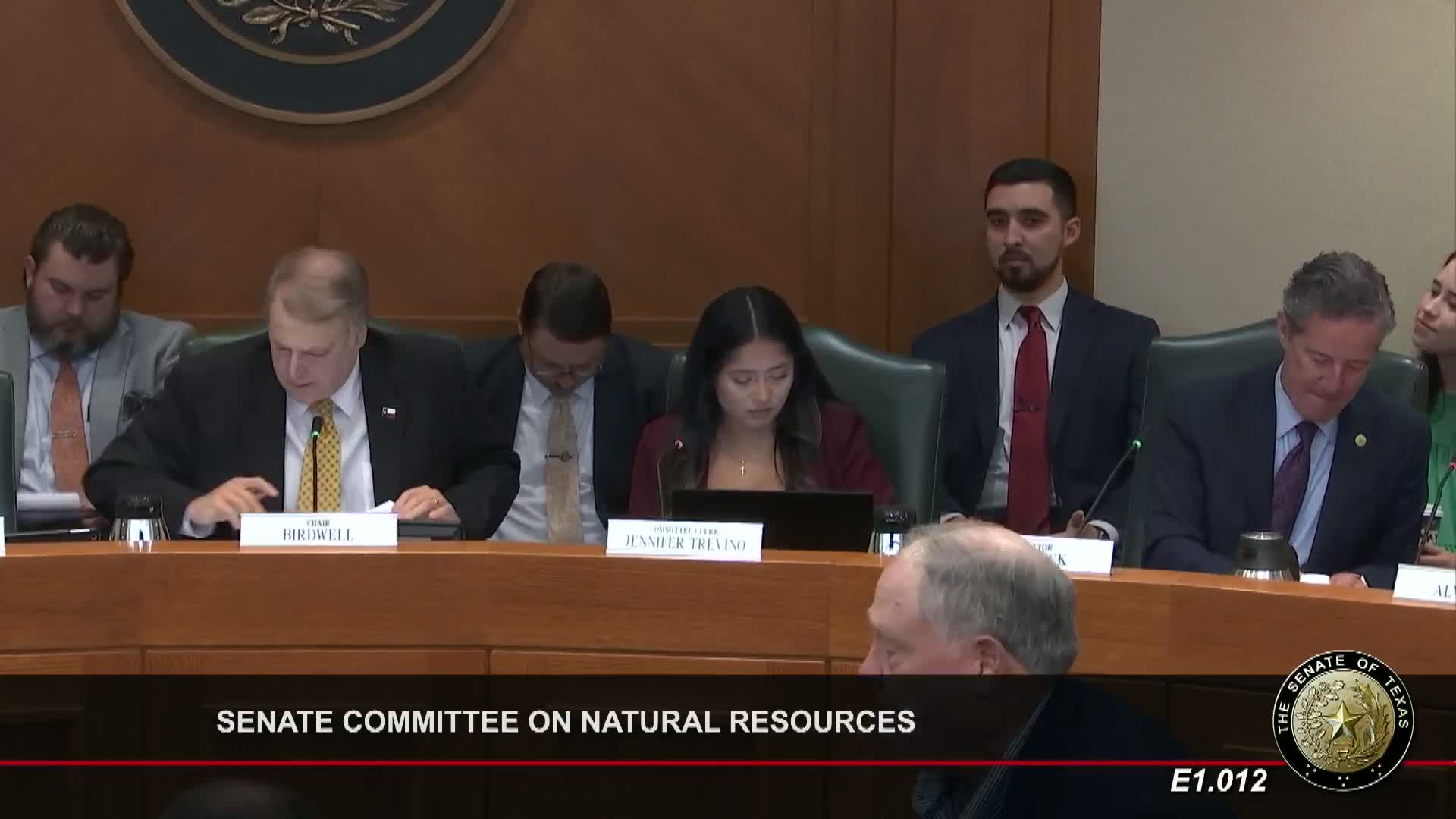Click the purple tie on the right
This screenshot has width=1456, height=819.
(1294, 476)
